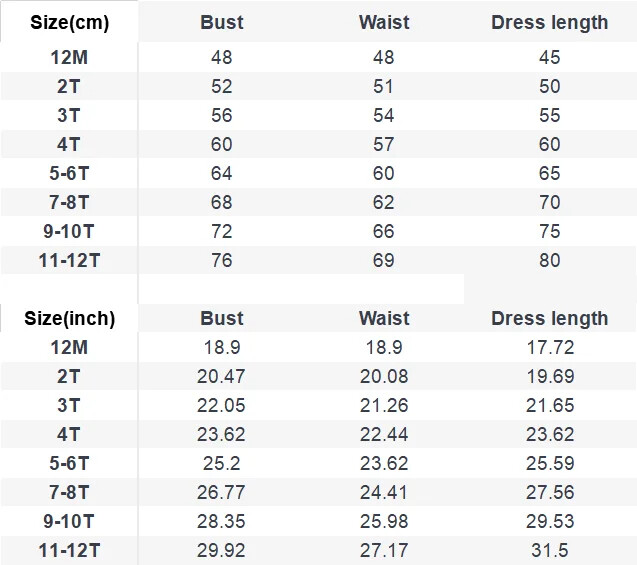
Task: Click waist value 27.17 inches
Action: 384,550
